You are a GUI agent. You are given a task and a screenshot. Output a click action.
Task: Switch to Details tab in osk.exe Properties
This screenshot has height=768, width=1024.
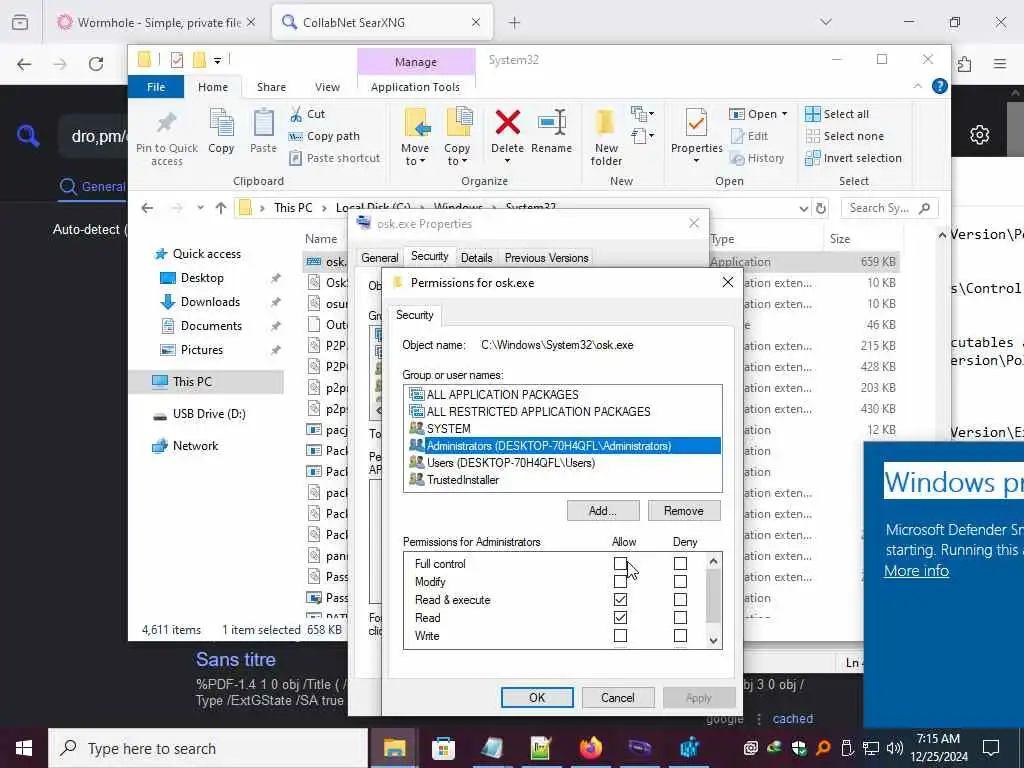476,258
